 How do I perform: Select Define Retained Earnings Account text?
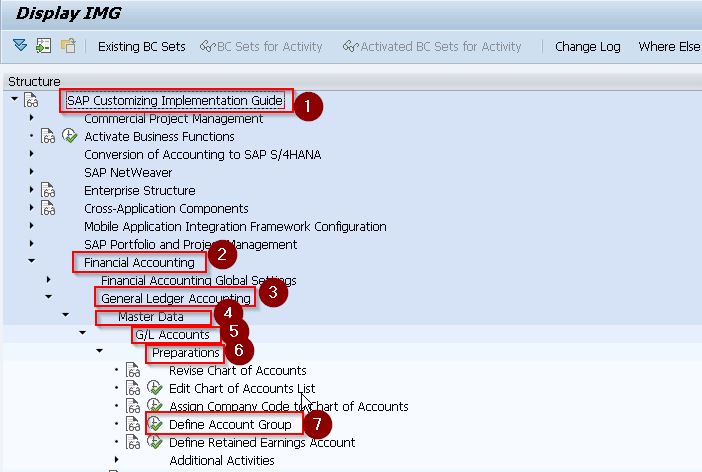click(x=262, y=443)
